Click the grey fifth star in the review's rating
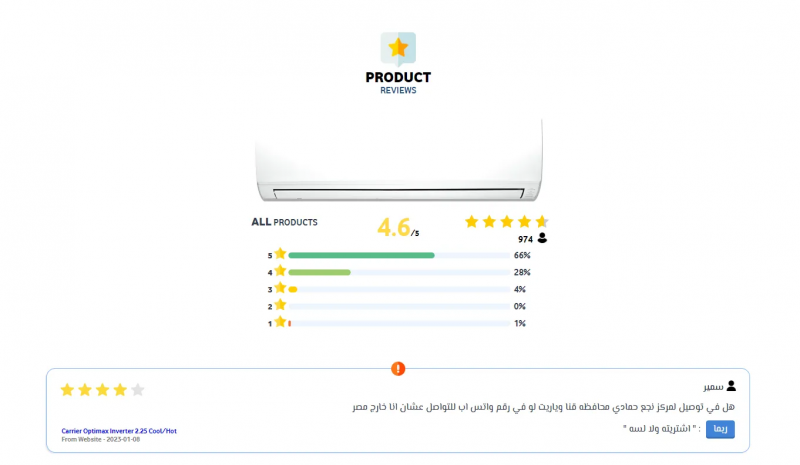The image size is (800, 465). pyautogui.click(x=138, y=389)
